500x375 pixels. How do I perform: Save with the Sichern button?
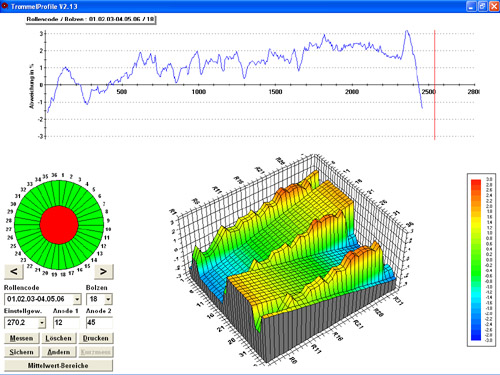22,352
